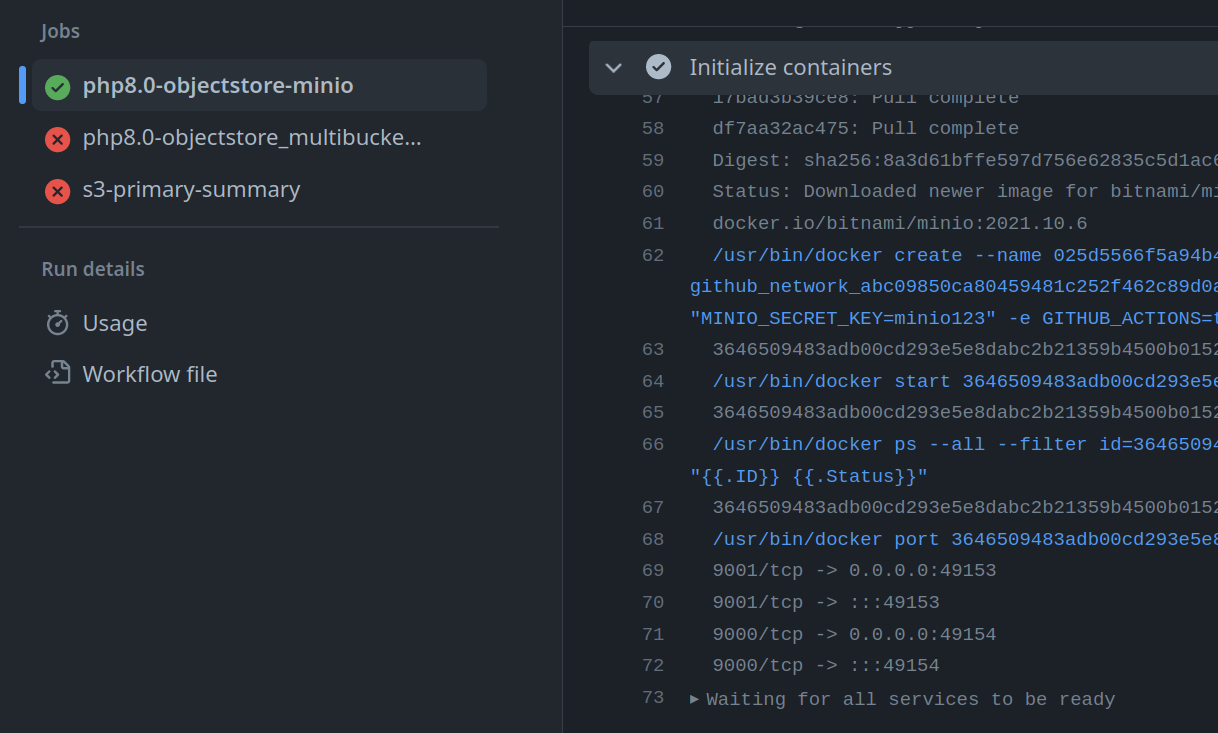Expand 'Waiting for all services to be ready'
Screen dimensions: 1218x733
point(695,699)
